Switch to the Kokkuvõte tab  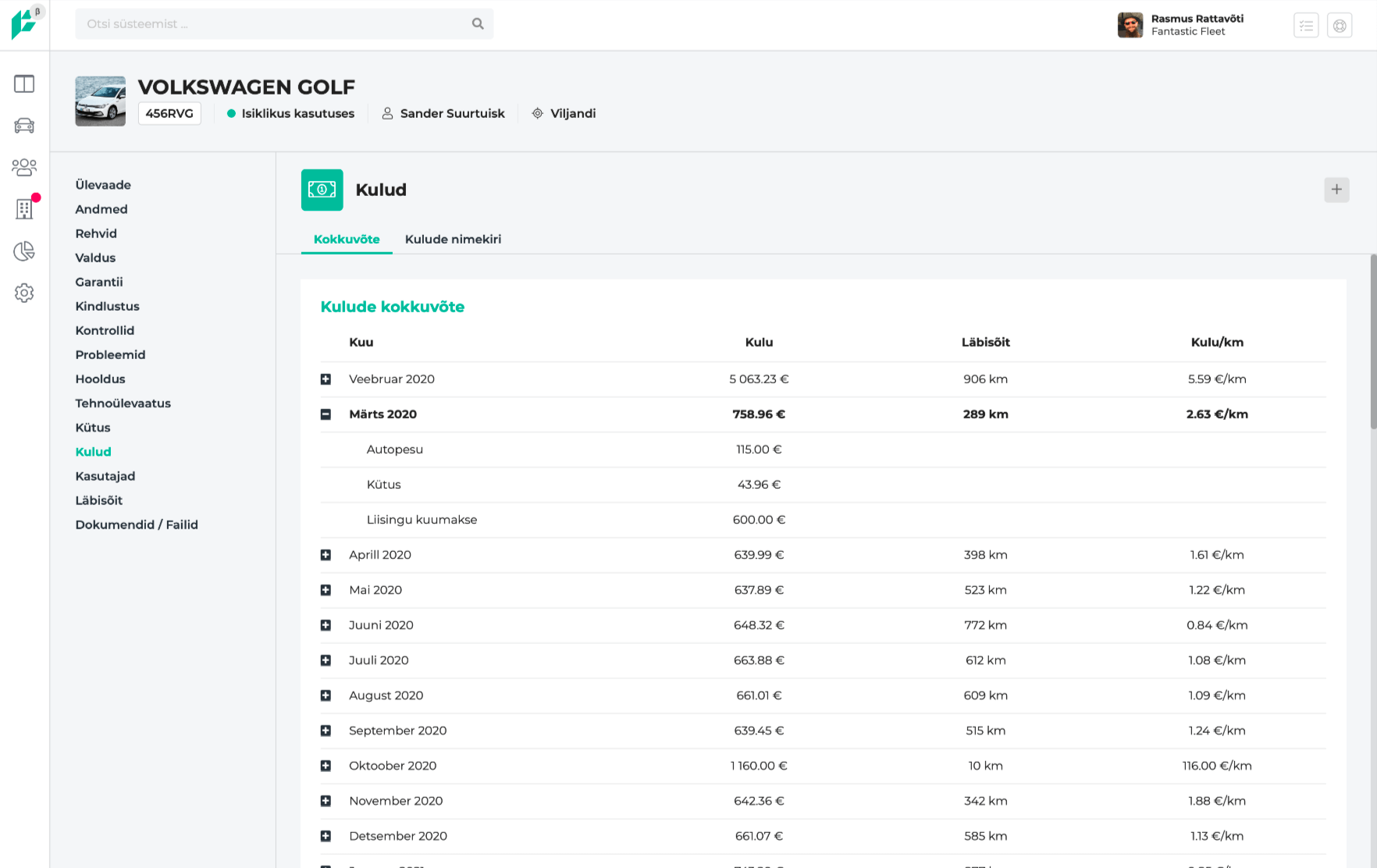click(x=347, y=239)
